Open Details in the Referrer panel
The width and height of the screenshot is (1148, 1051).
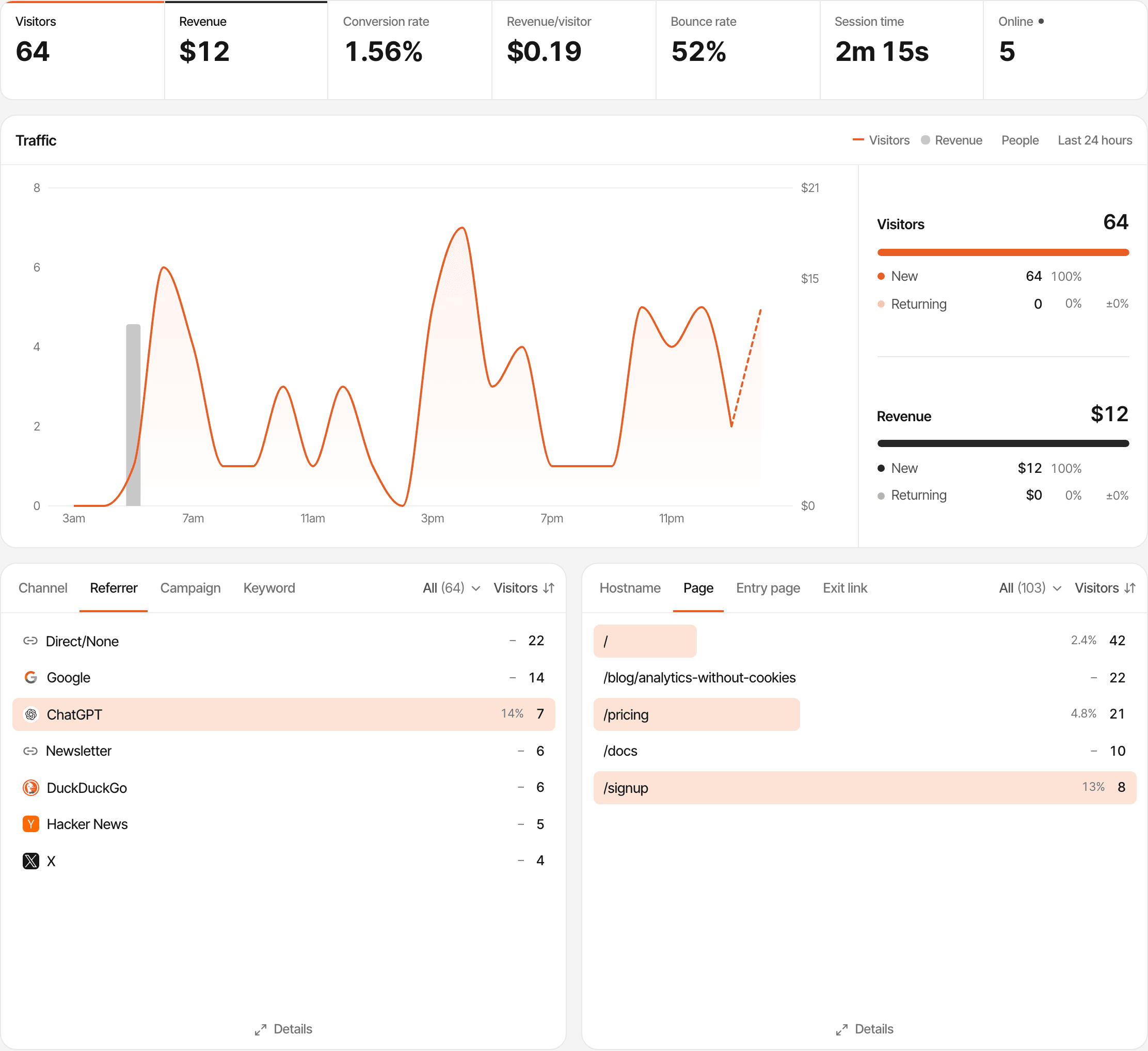[x=283, y=1029]
